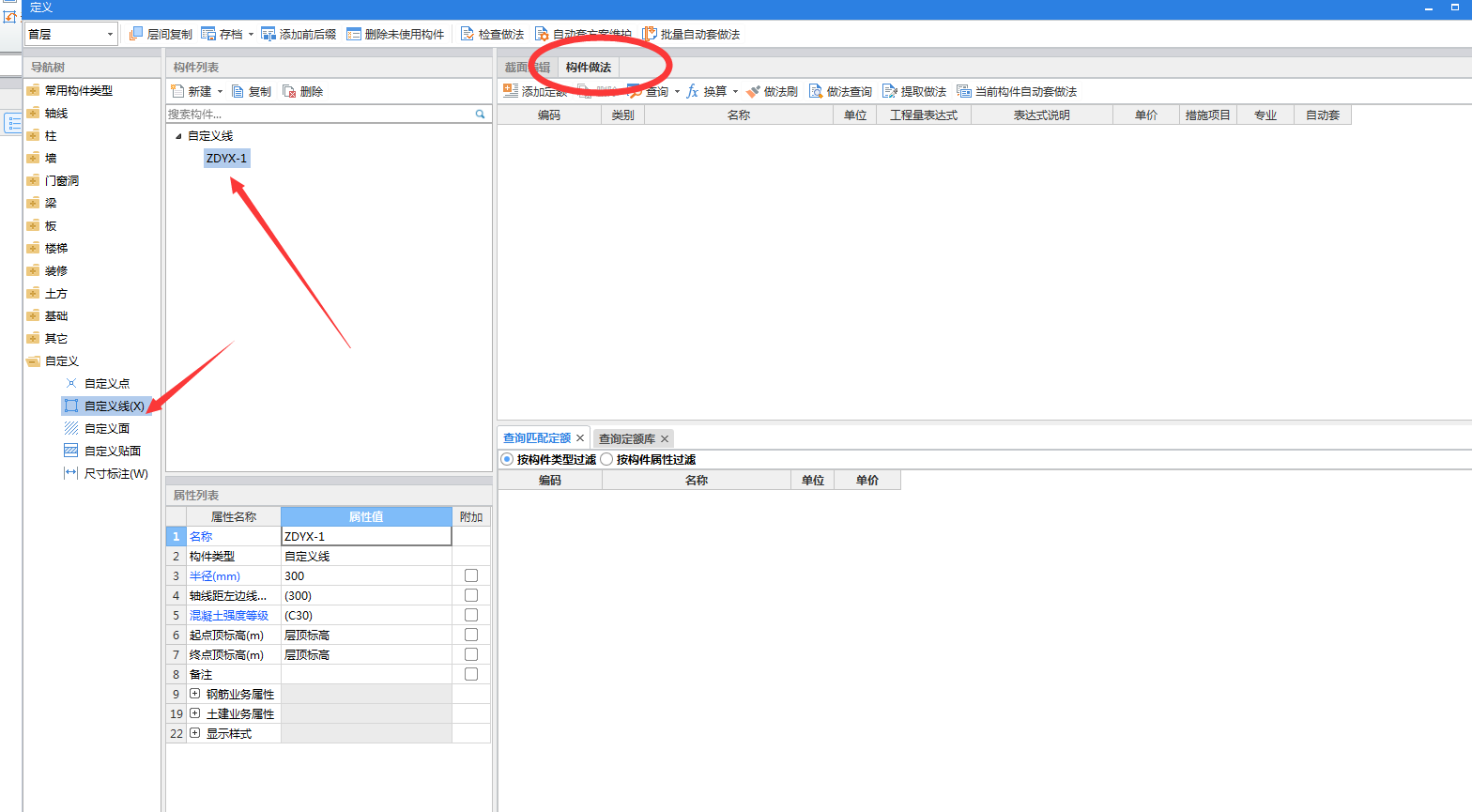
Task: Click the 基础 folder icon
Action: [33, 315]
